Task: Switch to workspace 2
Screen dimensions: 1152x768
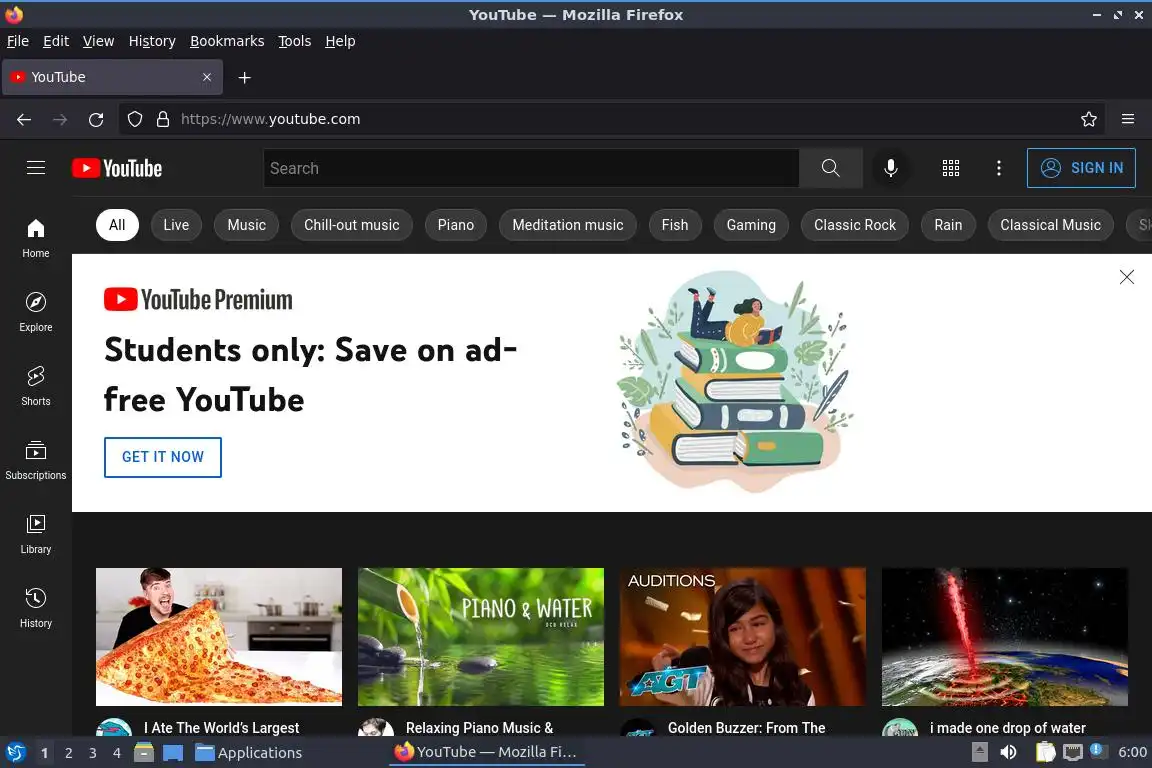Action: 68,753
